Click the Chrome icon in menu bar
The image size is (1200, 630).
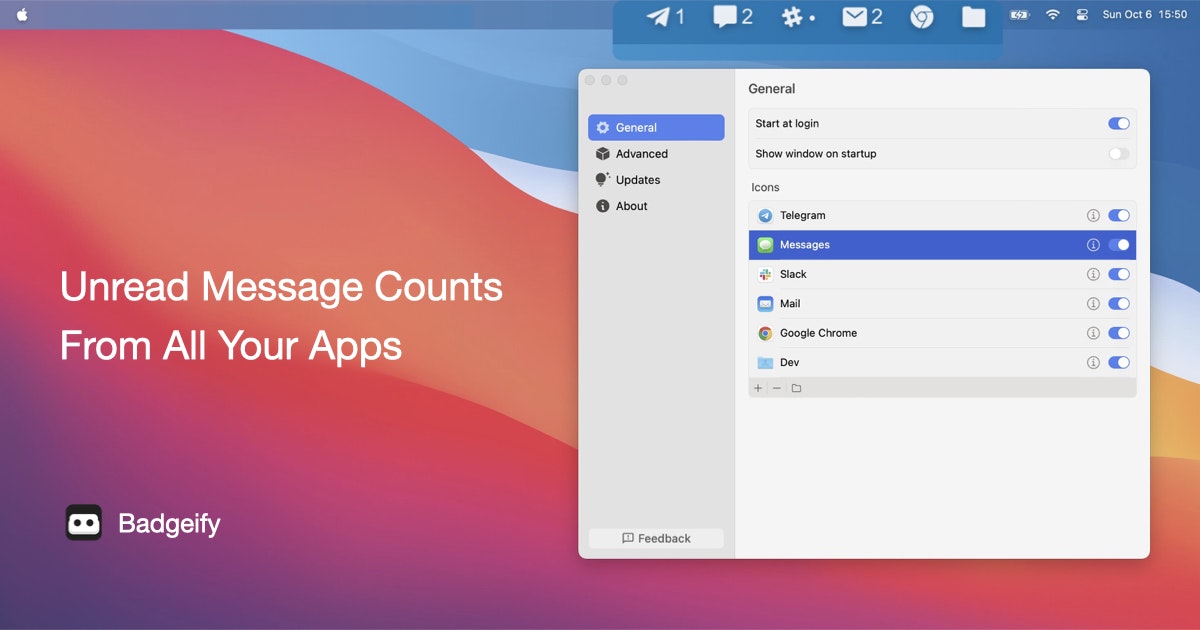[x=922, y=17]
